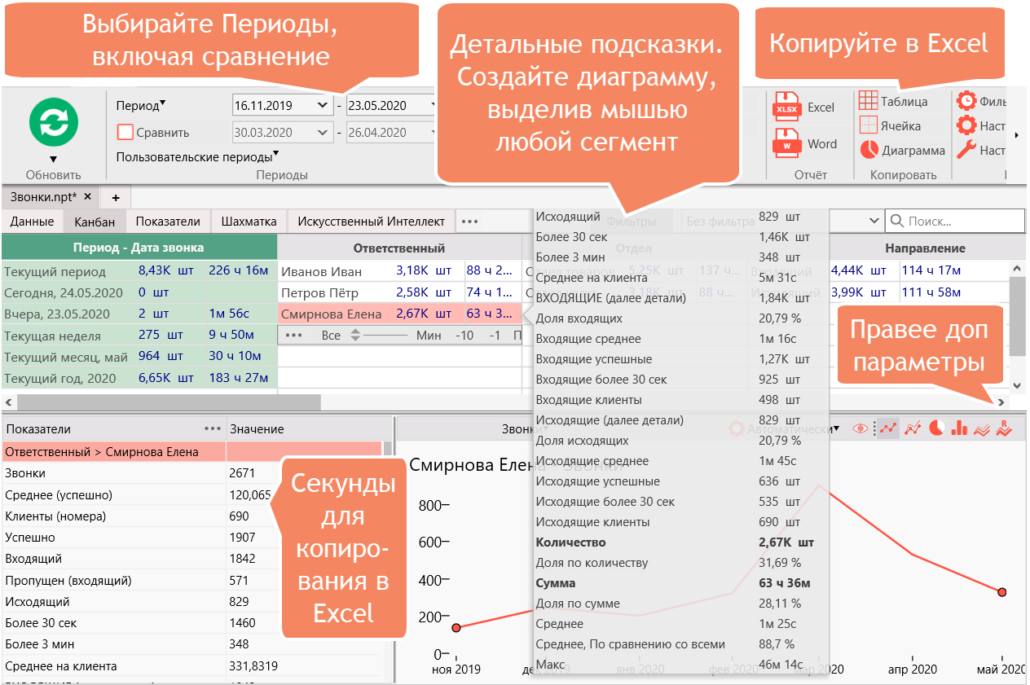Screen dimensions: 1030x685
Task: Click the vertical scrollbar beside Направление
Action: (x=1017, y=317)
